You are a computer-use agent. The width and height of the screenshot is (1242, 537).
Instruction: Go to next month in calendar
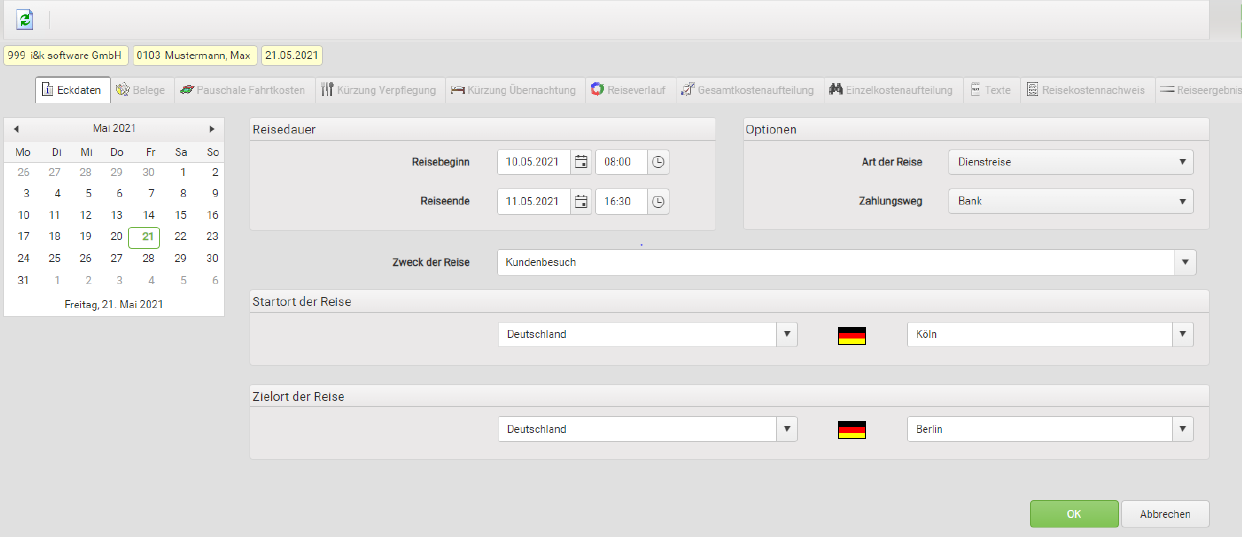[x=212, y=129]
